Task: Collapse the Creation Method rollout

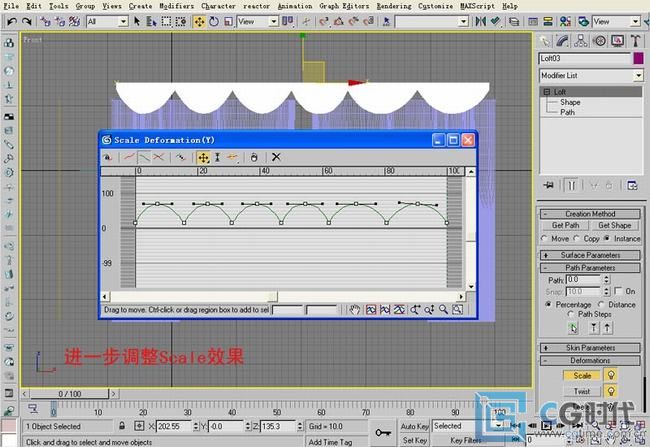Action: [590, 214]
